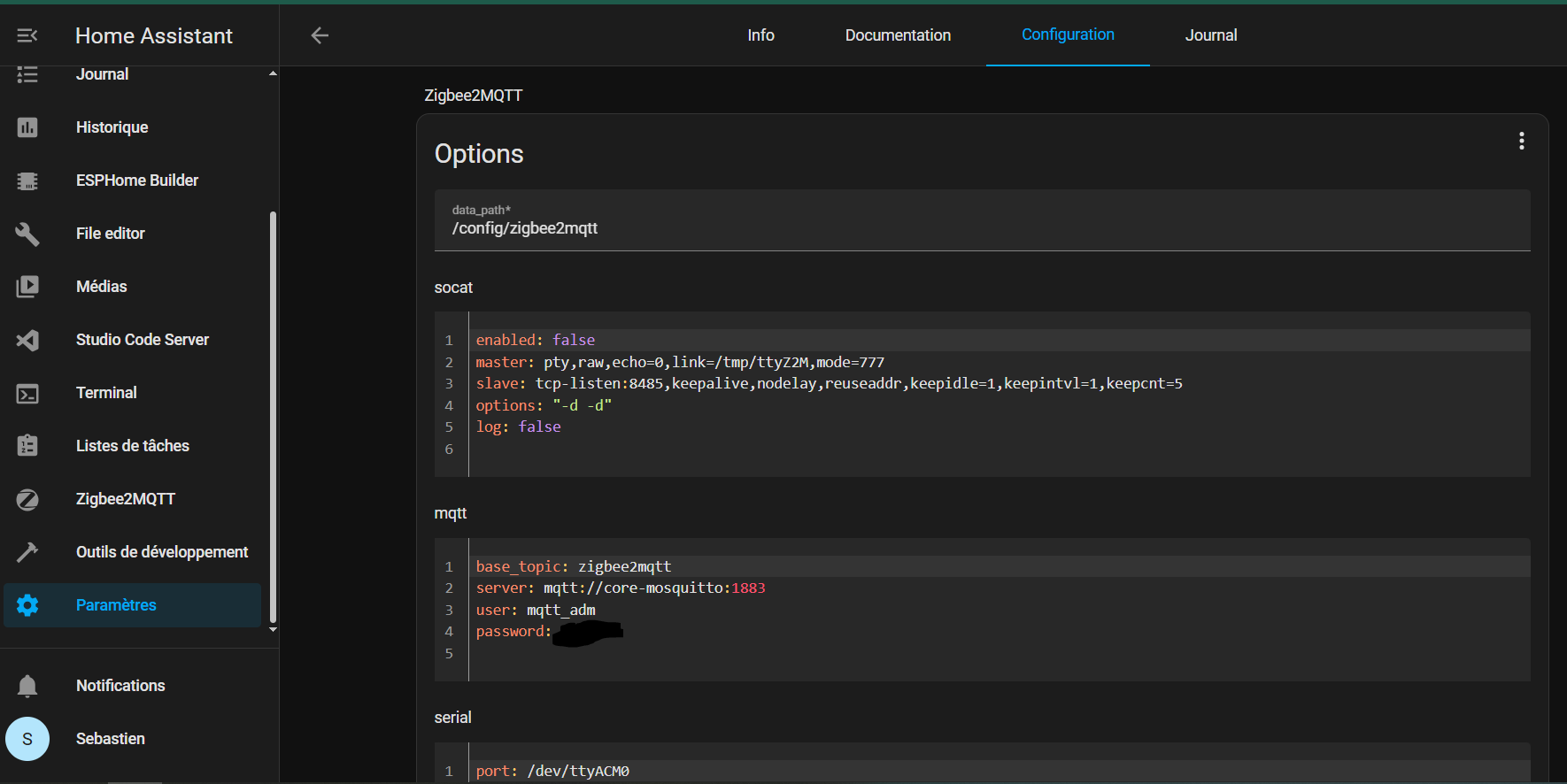Click the socat 'slave: tcp-listen:8485' line

1000,383
